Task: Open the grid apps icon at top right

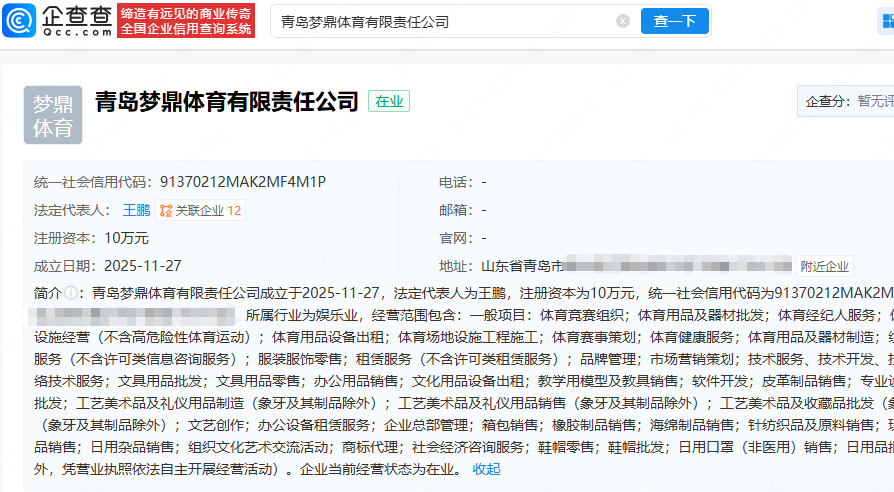Action: pyautogui.click(x=886, y=21)
